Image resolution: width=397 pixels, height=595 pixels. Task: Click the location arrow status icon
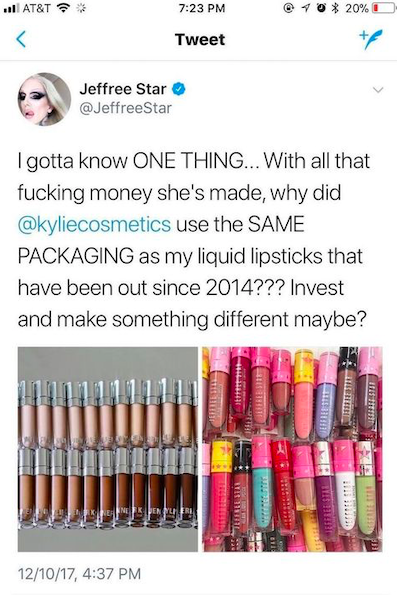pos(306,8)
